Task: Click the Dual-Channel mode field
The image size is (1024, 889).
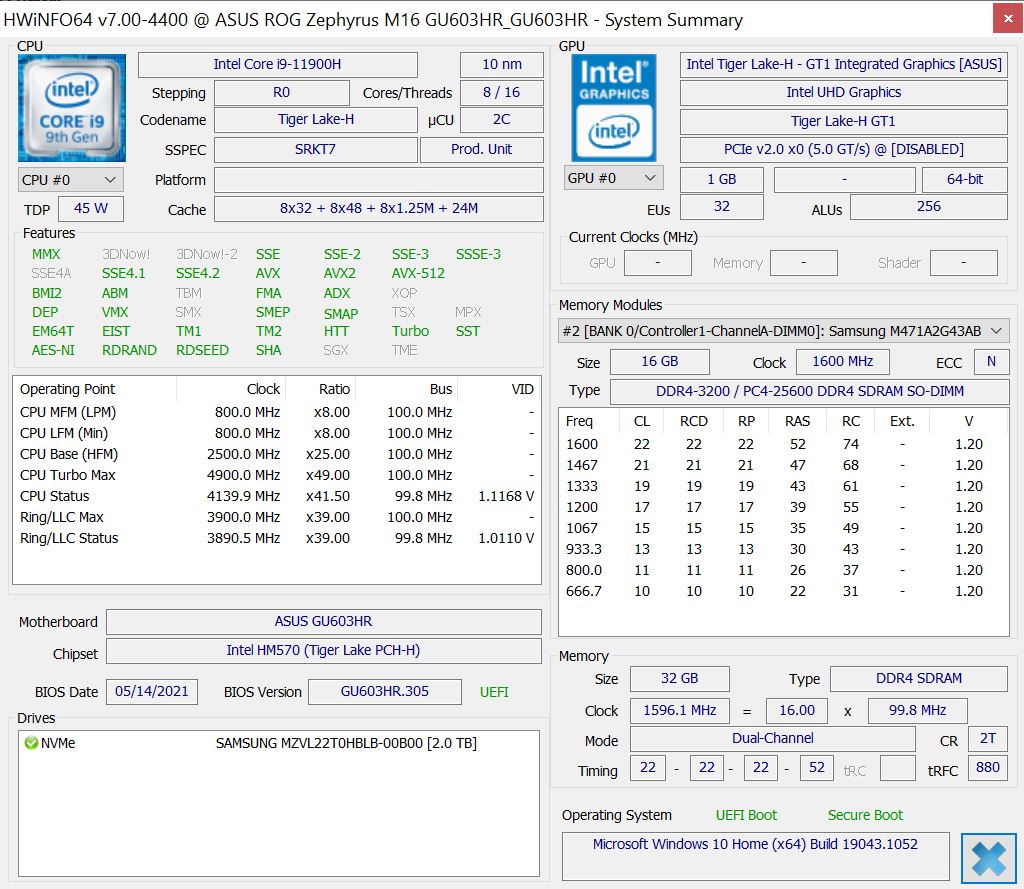Action: (773, 739)
